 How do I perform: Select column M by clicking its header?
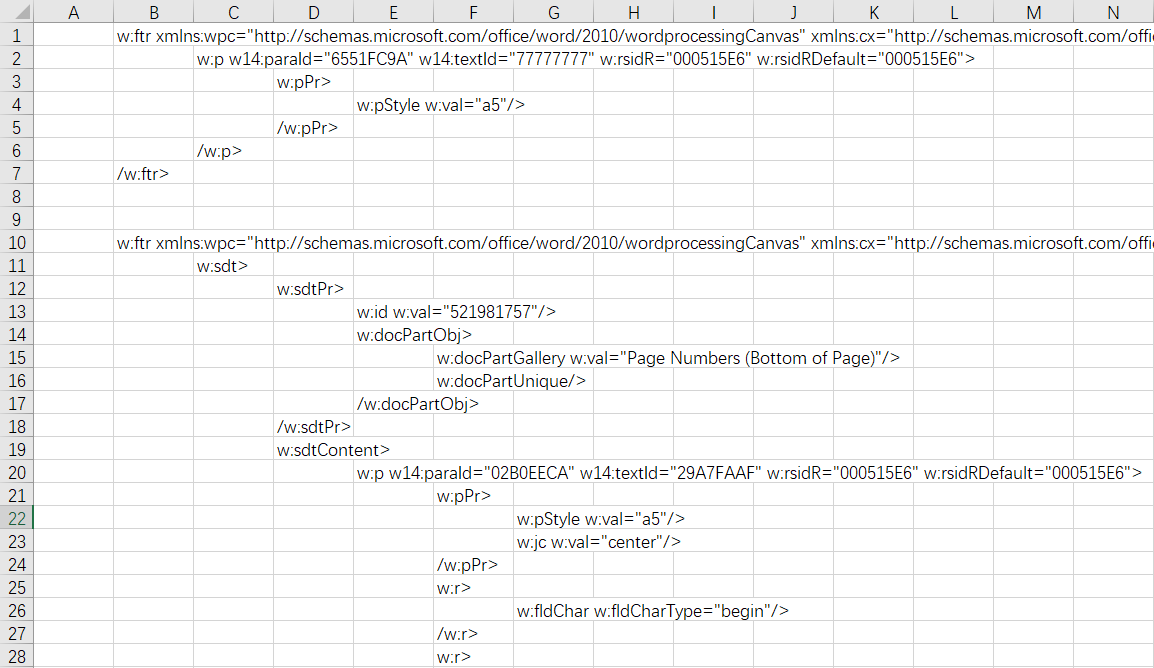[1033, 12]
